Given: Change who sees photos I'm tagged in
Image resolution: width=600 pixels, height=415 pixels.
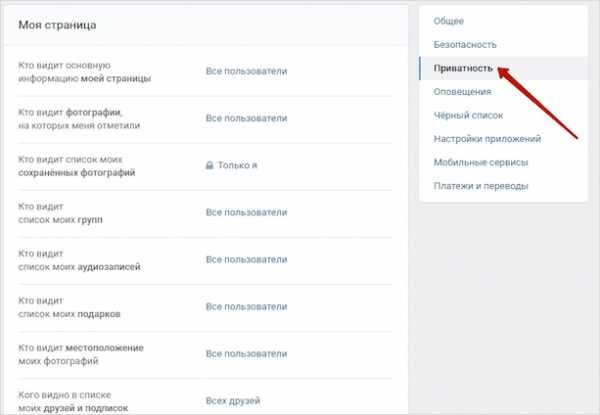Looking at the screenshot, I should point(246,118).
